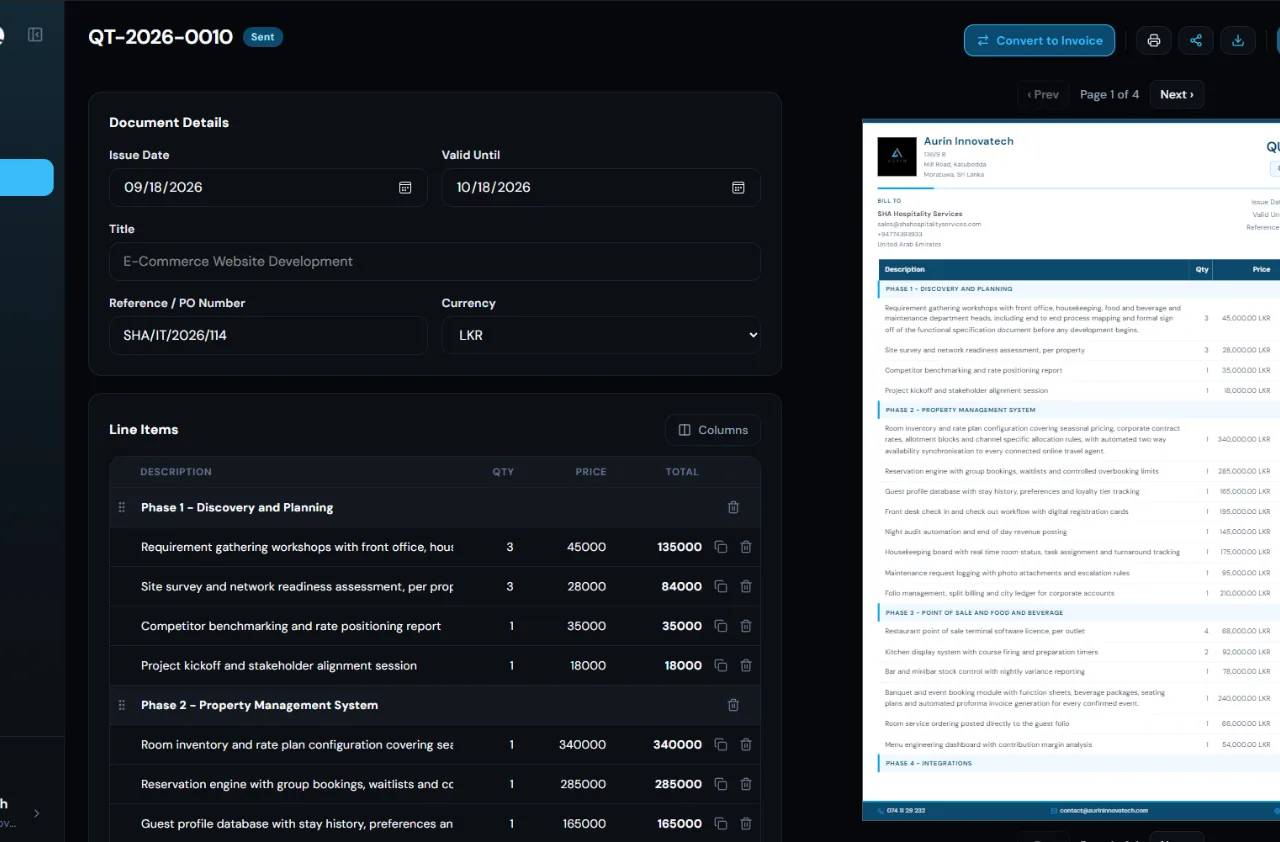The width and height of the screenshot is (1280, 842).
Task: Delete Project kickoff line item
Action: click(746, 665)
